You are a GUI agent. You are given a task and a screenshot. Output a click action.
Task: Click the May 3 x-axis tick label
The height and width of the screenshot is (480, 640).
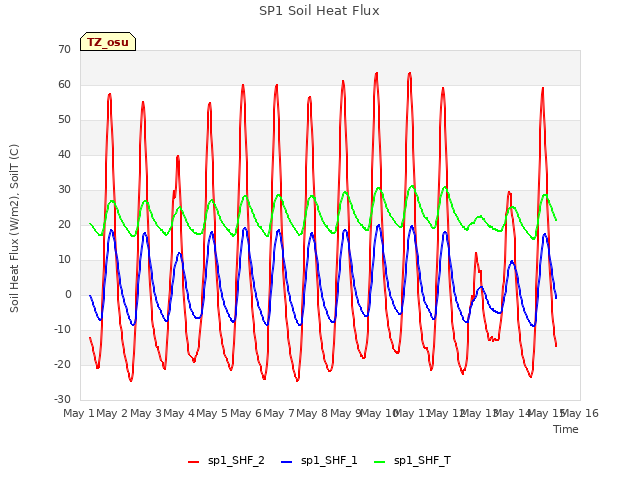click(x=146, y=413)
